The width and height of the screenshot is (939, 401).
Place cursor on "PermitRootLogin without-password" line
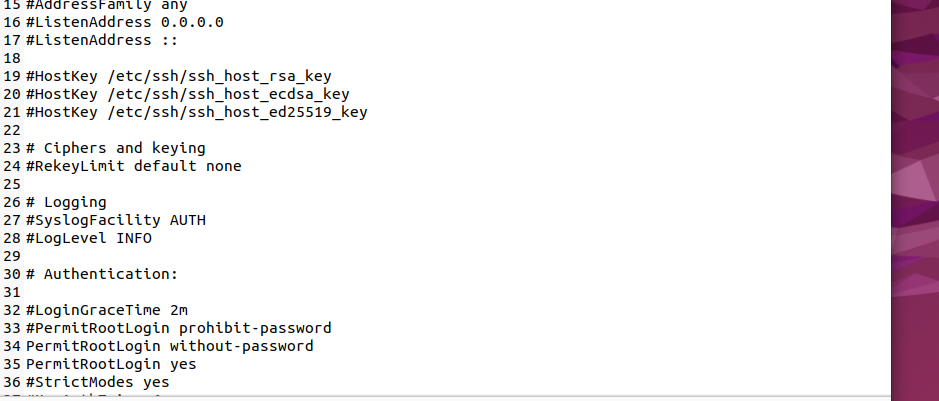coord(169,346)
